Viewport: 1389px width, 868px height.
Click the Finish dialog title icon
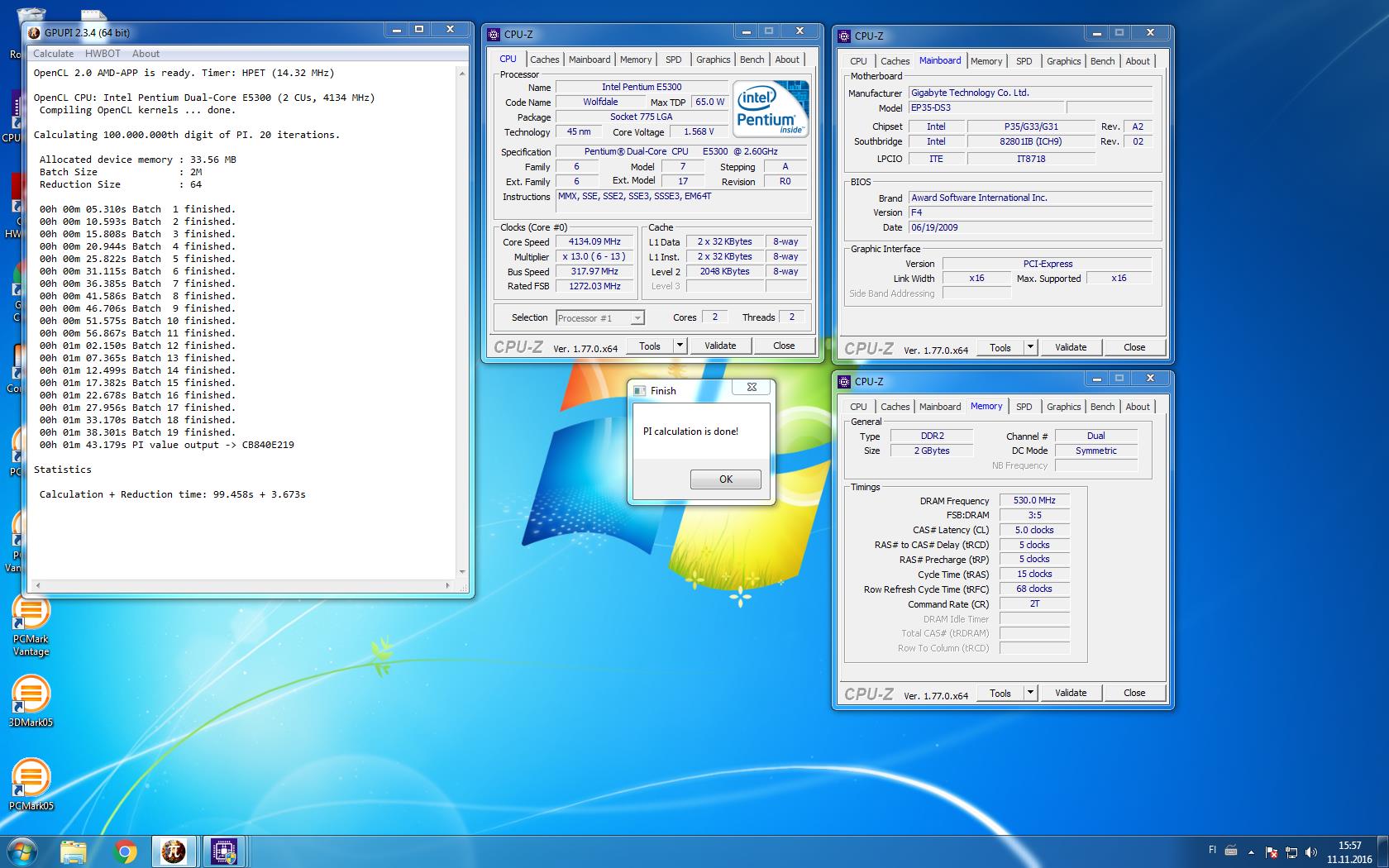(x=640, y=390)
